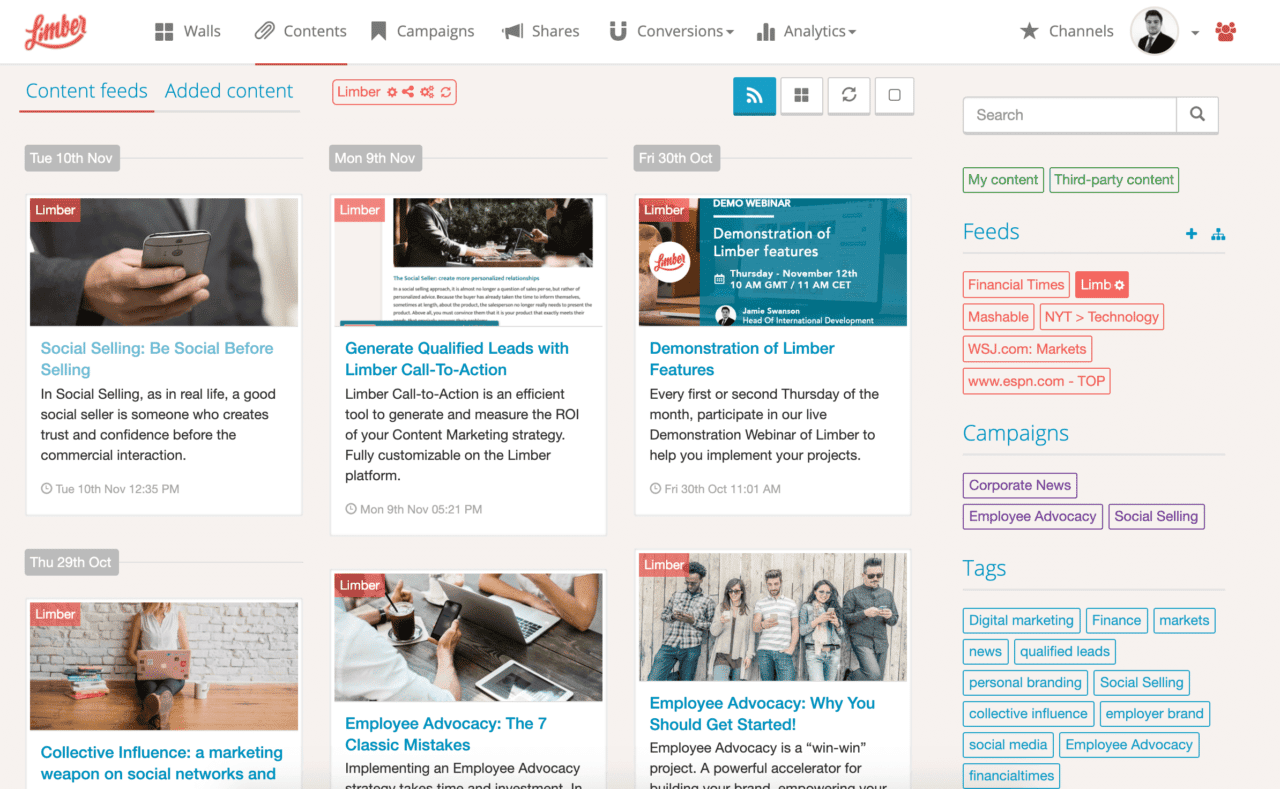1280x789 pixels.
Task: Click the magnifying glass search button
Action: pyautogui.click(x=1197, y=115)
